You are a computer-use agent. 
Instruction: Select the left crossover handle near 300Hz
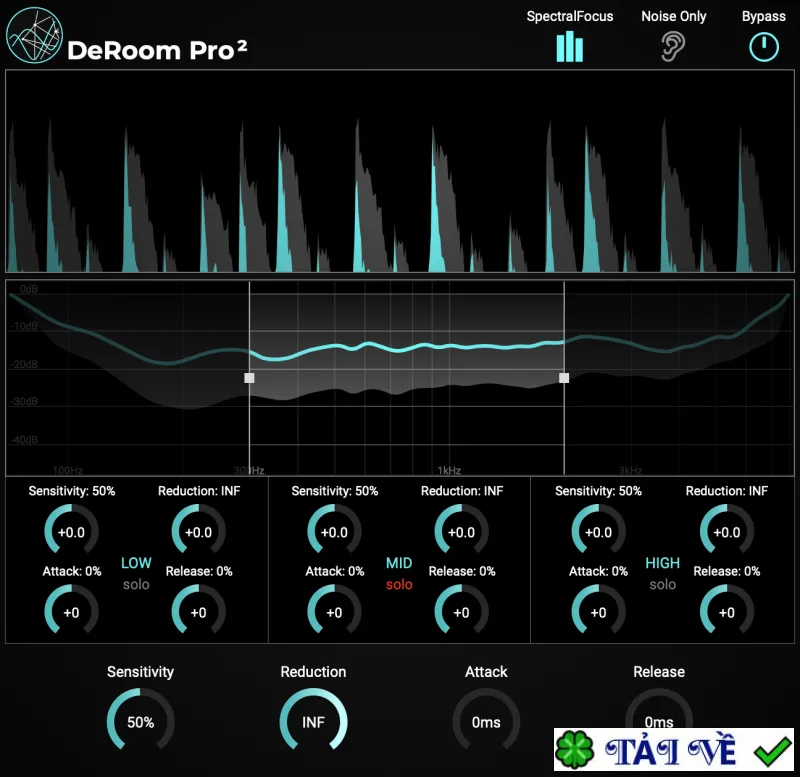click(249, 378)
